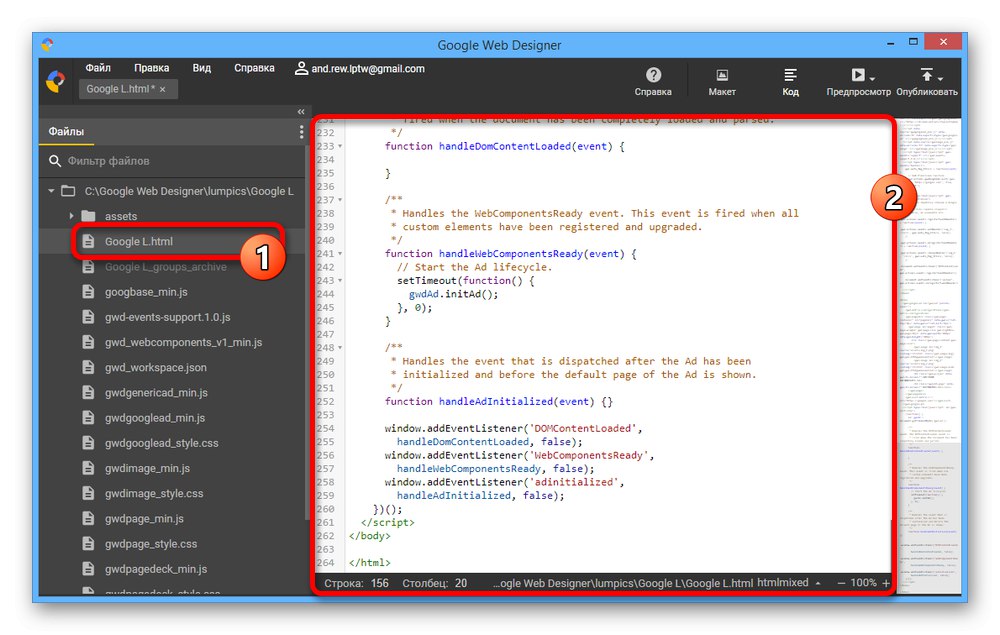Fold function at line 241

tap(340, 254)
